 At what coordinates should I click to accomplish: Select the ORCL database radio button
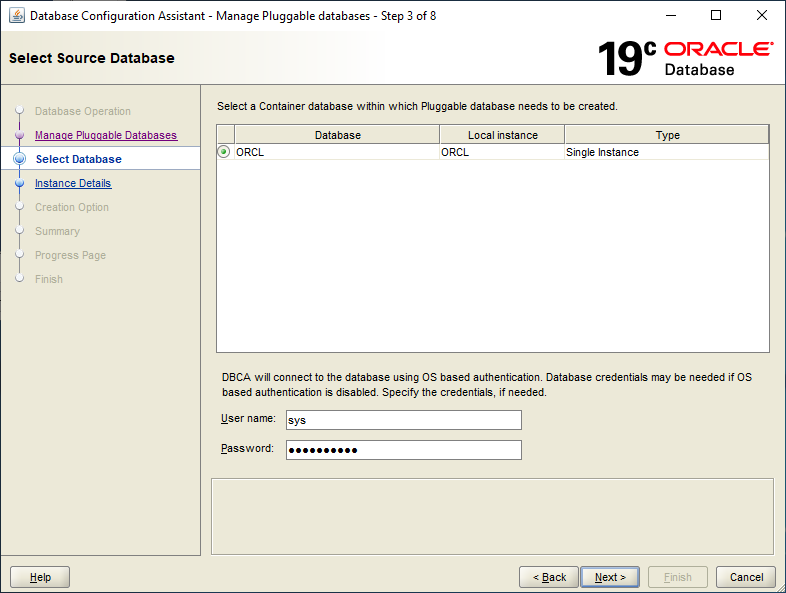pos(224,152)
